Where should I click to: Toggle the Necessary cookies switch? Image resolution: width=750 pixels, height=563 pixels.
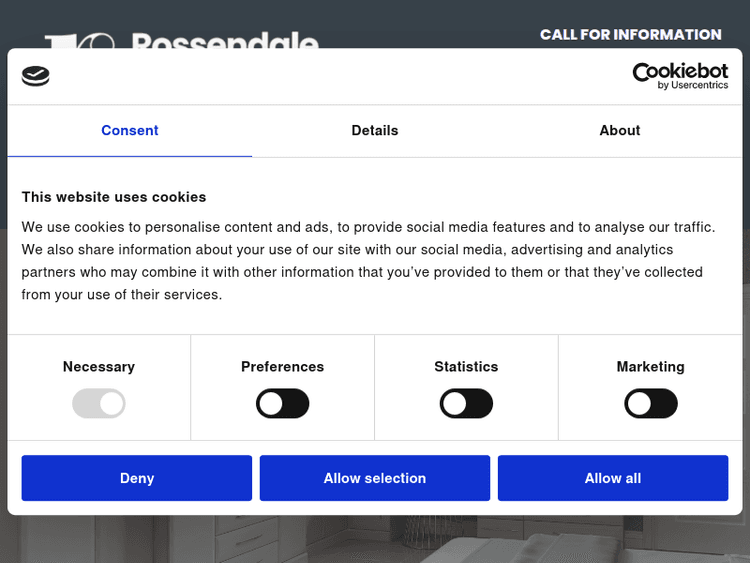point(99,404)
